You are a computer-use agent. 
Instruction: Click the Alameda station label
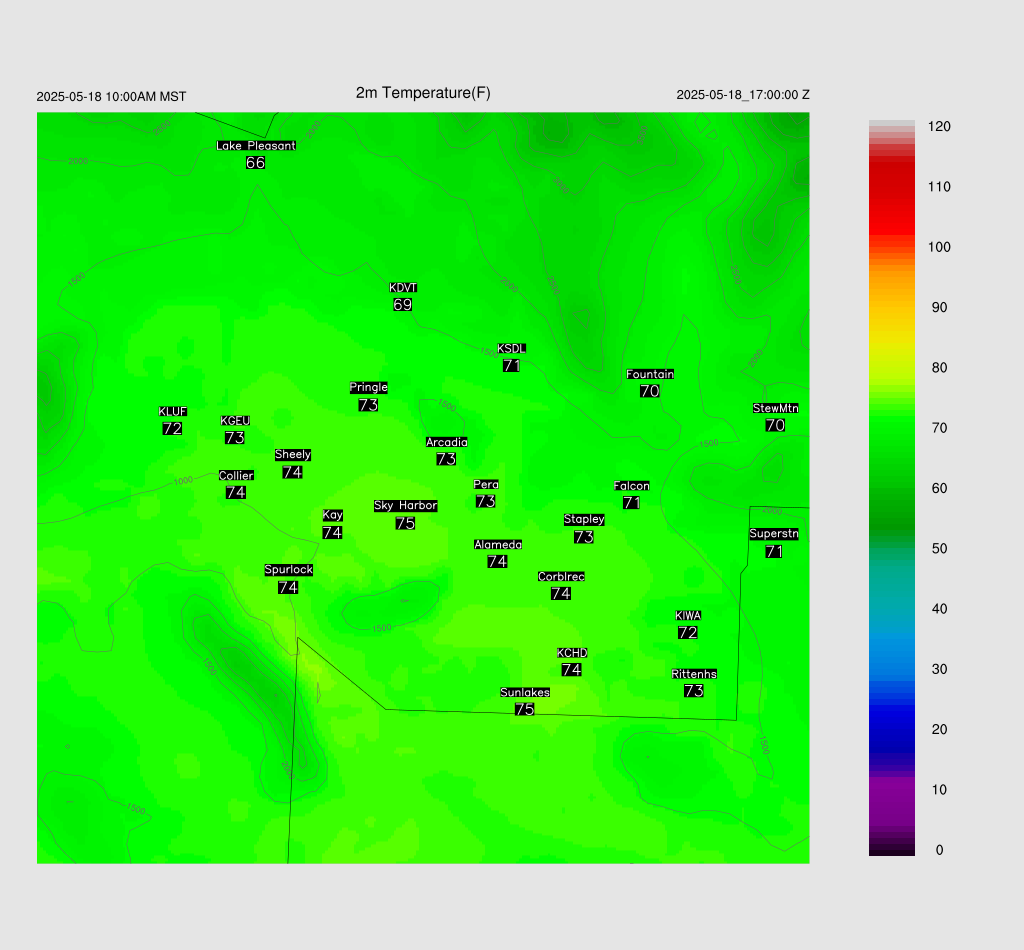[498, 545]
